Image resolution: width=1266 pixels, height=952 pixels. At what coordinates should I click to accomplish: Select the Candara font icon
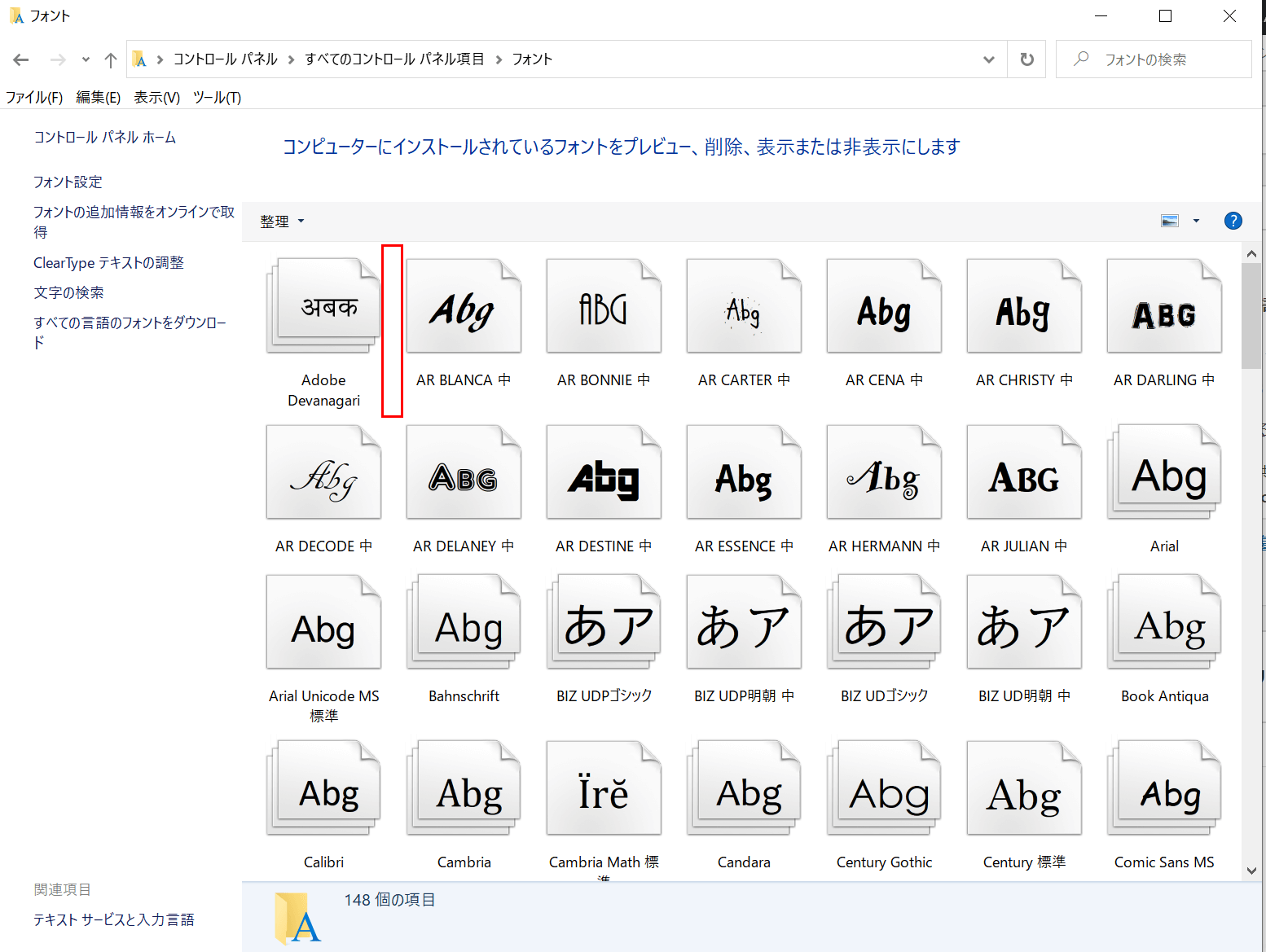pos(744,788)
